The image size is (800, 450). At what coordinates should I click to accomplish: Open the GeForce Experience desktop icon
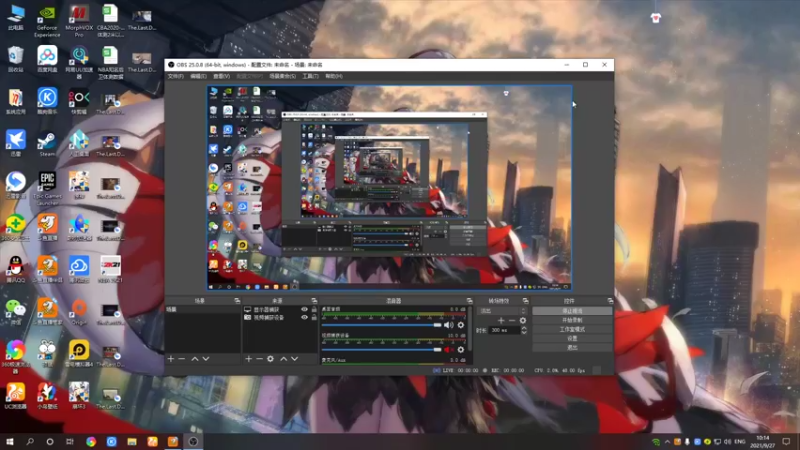tap(47, 22)
